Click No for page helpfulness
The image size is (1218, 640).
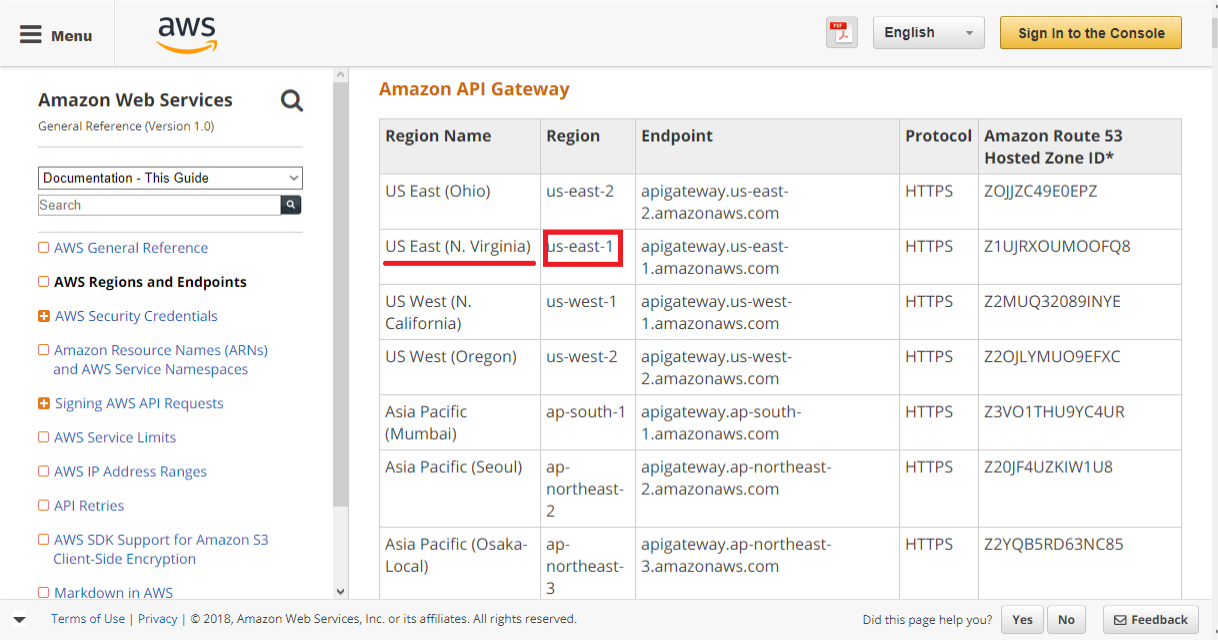[1066, 620]
